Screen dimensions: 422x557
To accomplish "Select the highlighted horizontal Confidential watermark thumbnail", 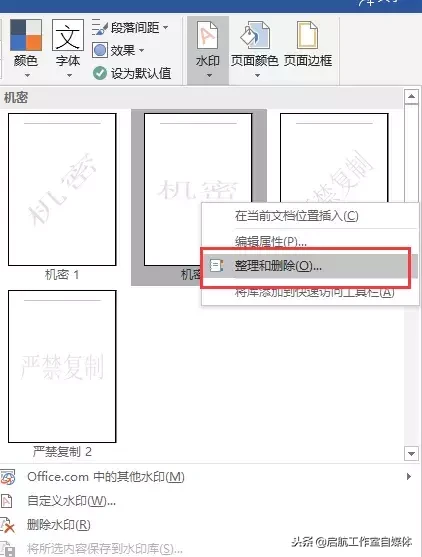I will (198, 189).
